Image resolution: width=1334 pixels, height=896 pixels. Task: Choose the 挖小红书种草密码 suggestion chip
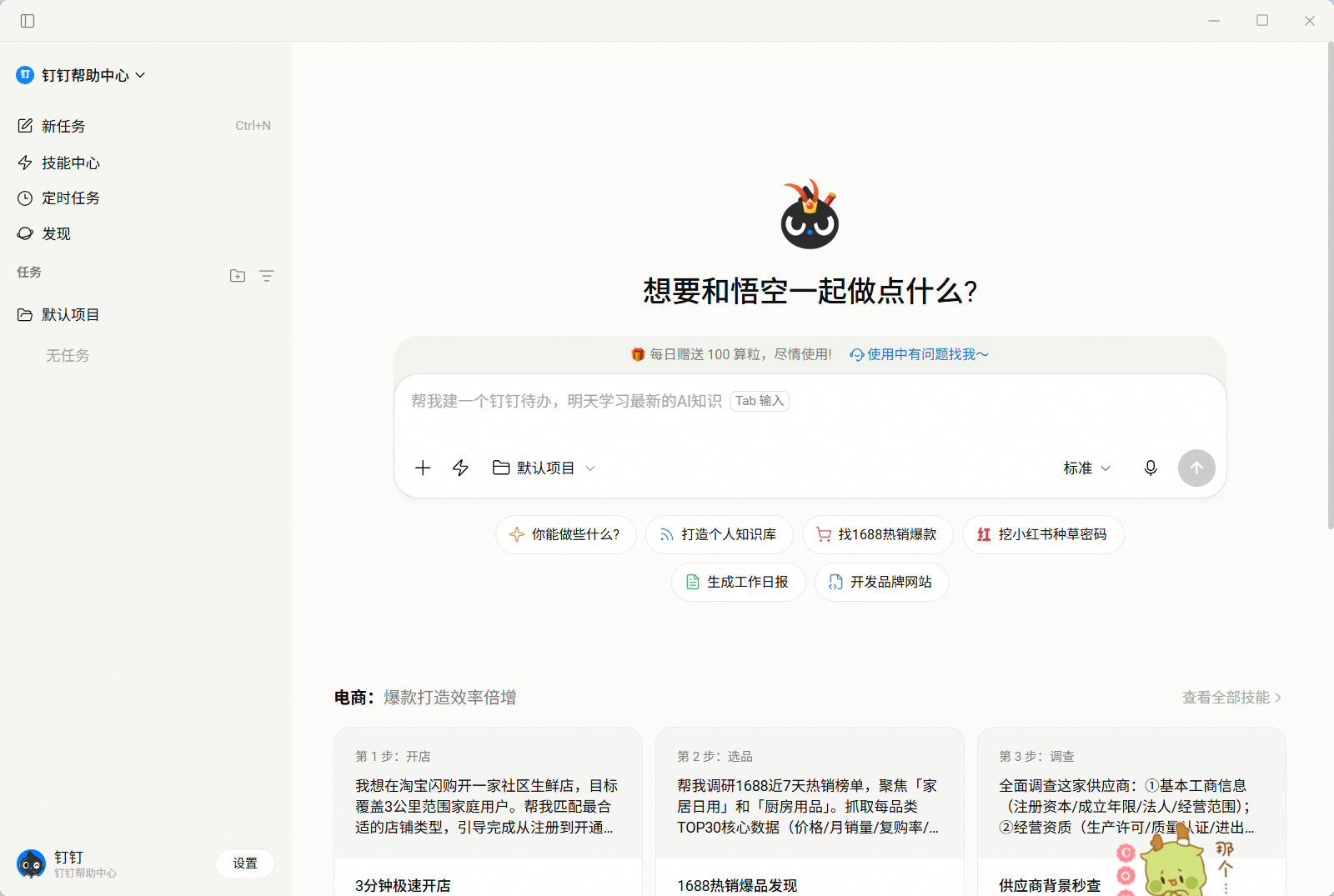point(1043,534)
